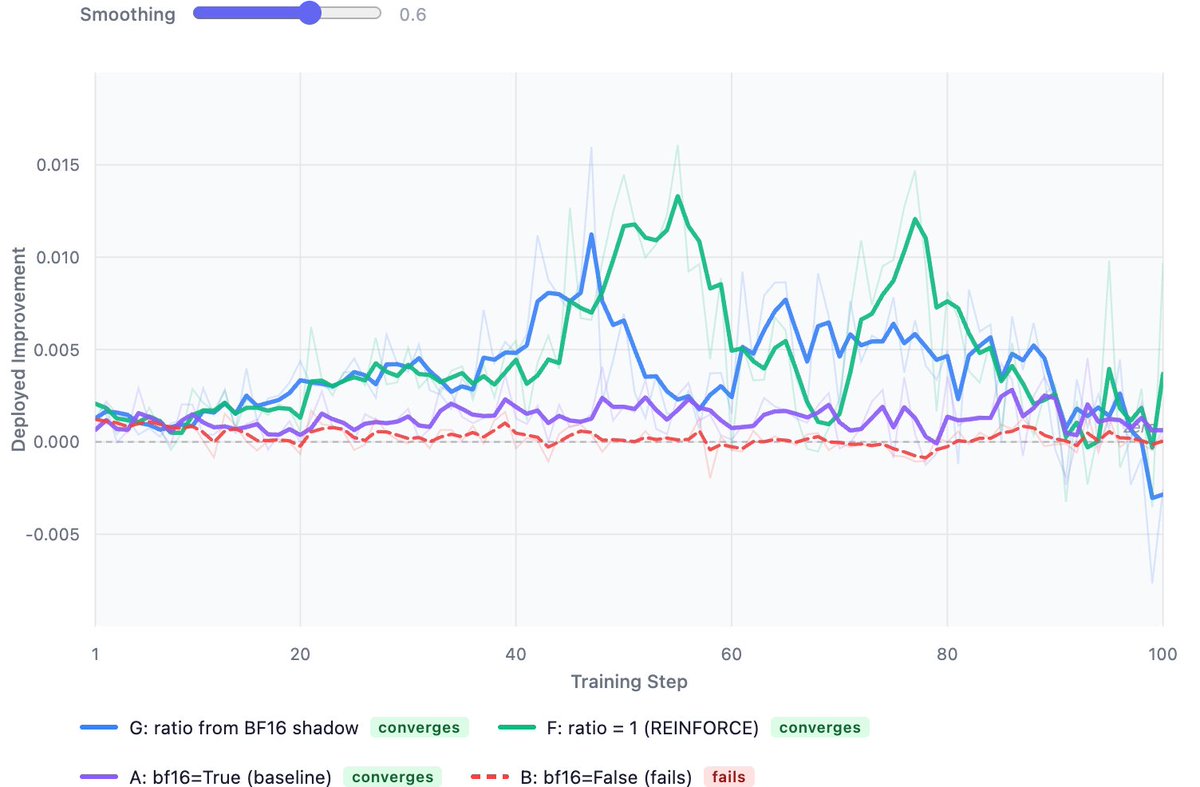Click the green line's highest peak near step 55

click(x=678, y=196)
